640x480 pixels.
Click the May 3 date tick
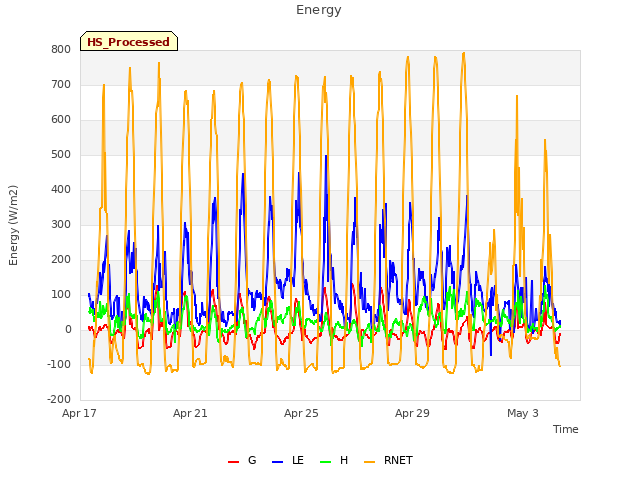pyautogui.click(x=523, y=413)
